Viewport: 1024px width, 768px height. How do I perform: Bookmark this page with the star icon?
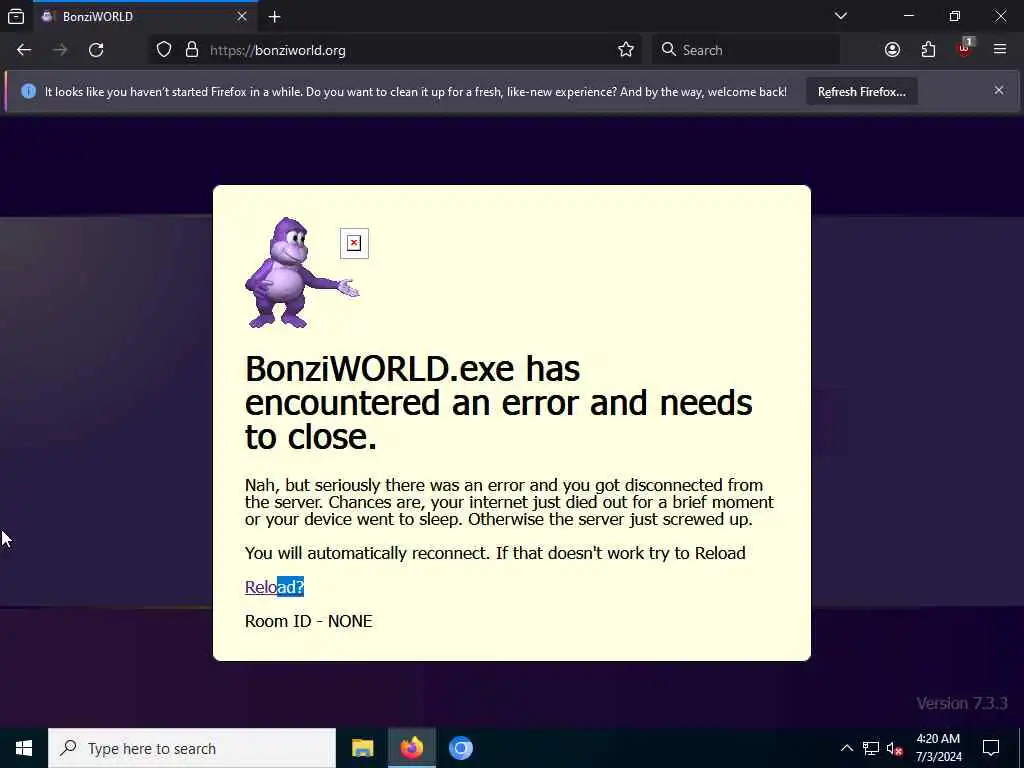(x=626, y=50)
